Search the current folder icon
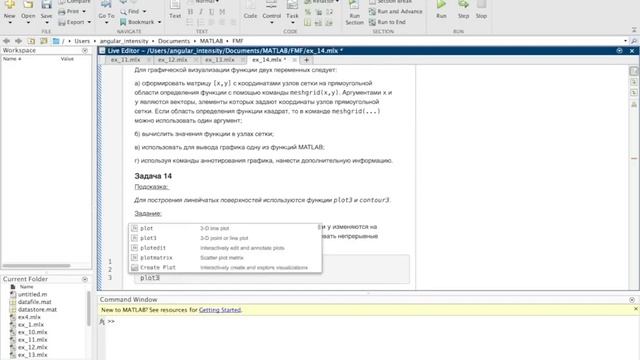 tap(634, 41)
